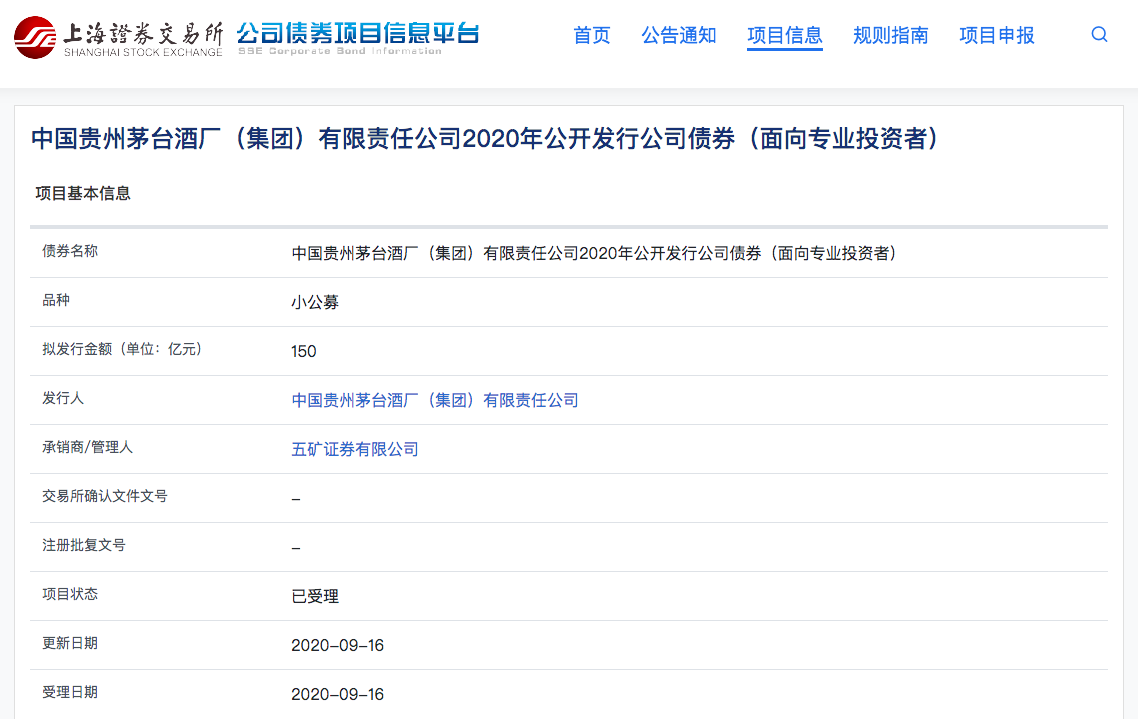
Task: Open the search magnifier icon
Action: (1100, 35)
